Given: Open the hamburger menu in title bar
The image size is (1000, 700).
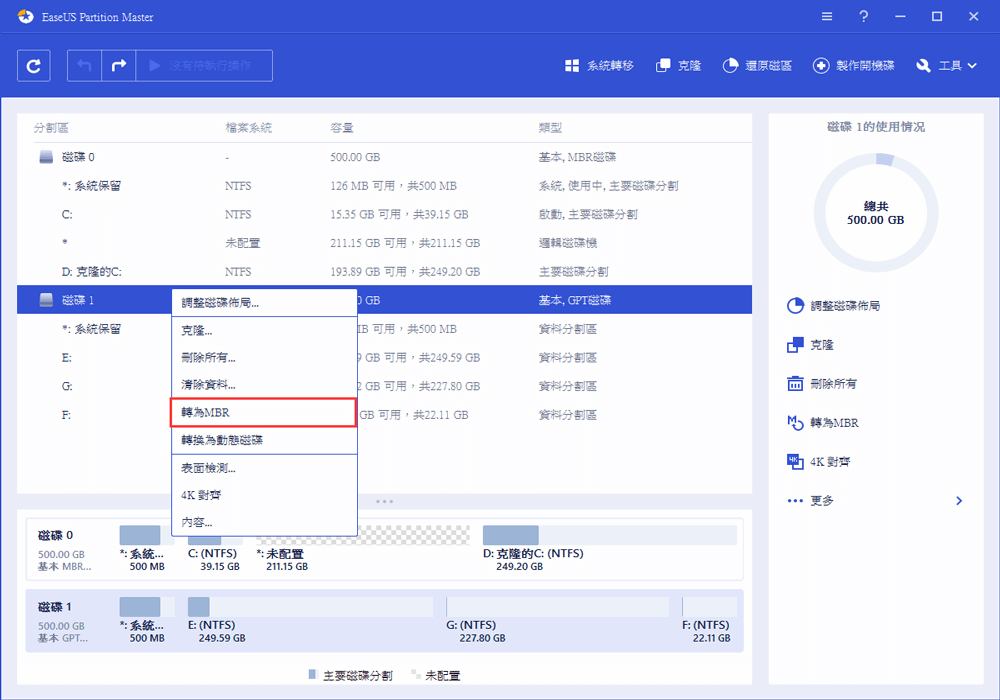Looking at the screenshot, I should point(827,17).
